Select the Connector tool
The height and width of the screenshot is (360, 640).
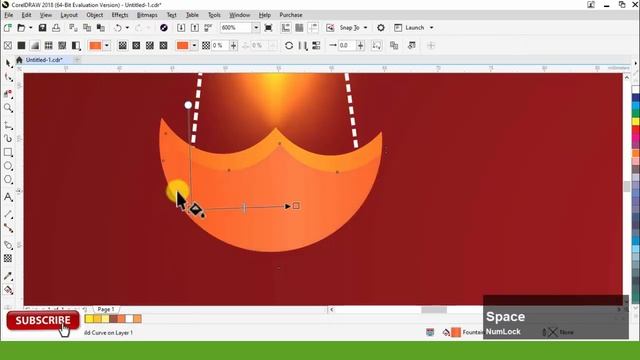pos(8,228)
